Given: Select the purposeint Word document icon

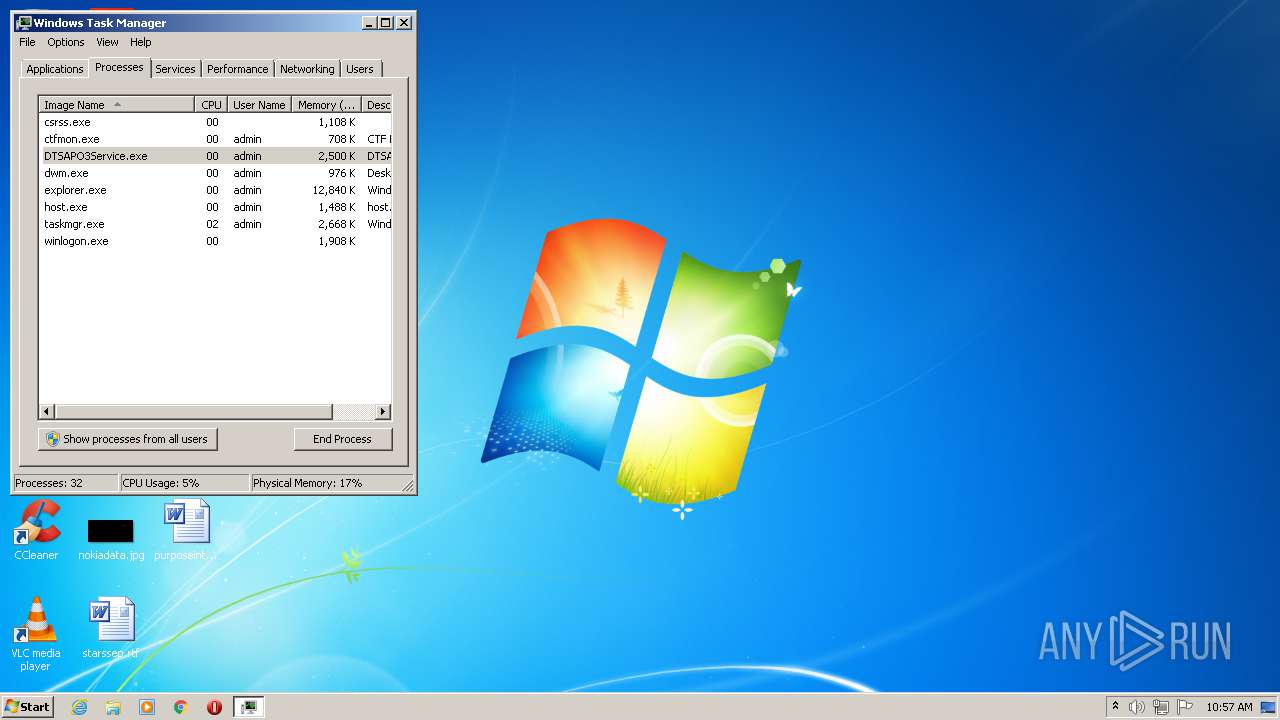Looking at the screenshot, I should pyautogui.click(x=186, y=530).
